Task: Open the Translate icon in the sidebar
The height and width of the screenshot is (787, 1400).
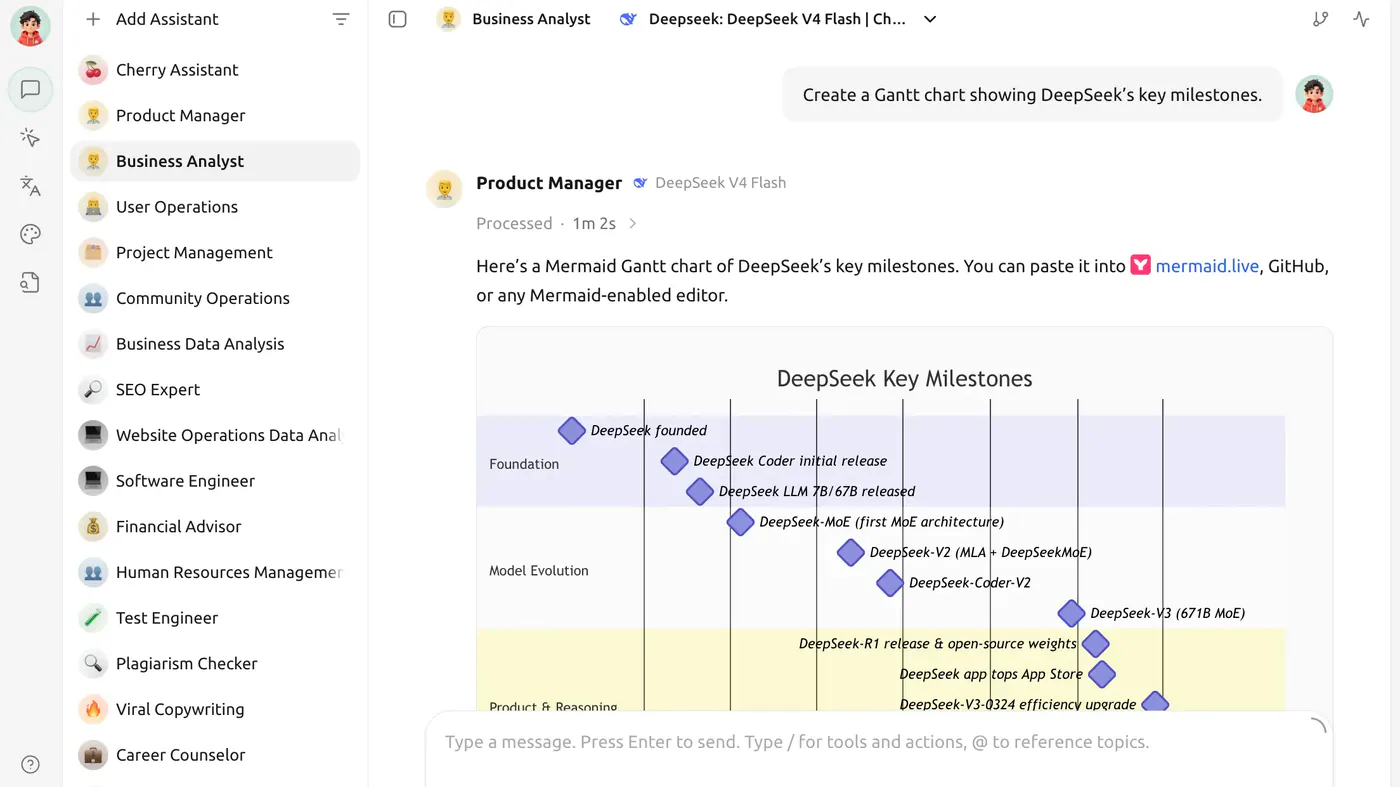Action: (30, 186)
